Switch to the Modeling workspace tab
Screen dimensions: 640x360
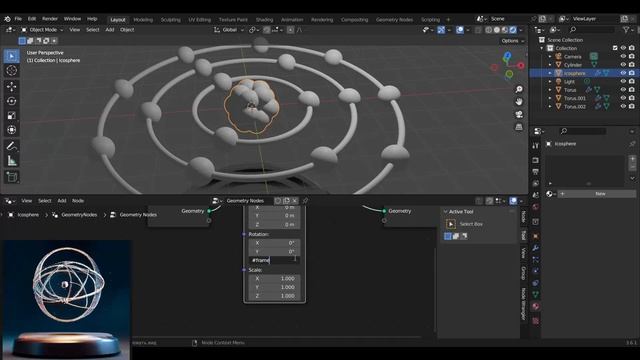point(143,20)
